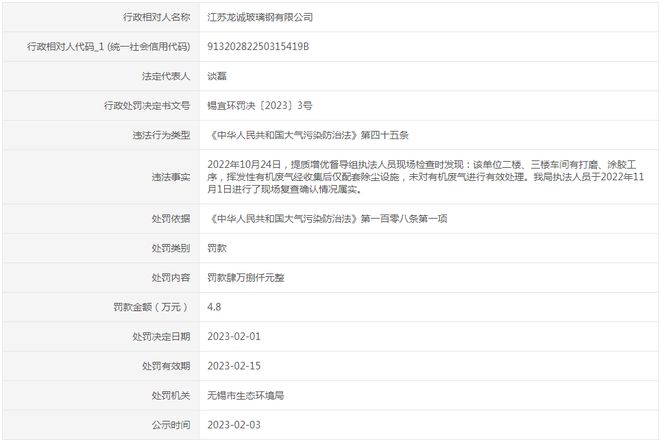
Task: Select decision date 2023-02-01
Action: (x=234, y=336)
